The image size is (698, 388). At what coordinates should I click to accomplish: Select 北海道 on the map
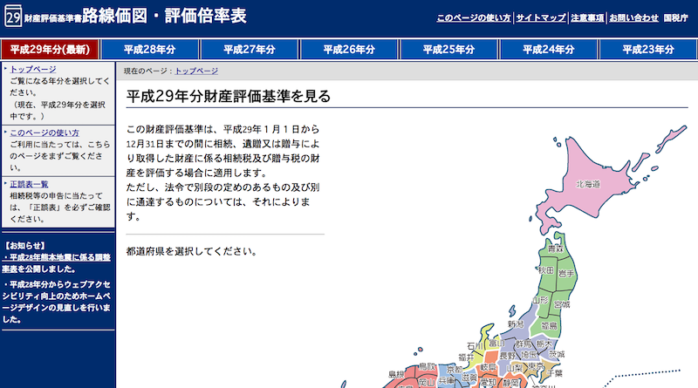point(588,184)
